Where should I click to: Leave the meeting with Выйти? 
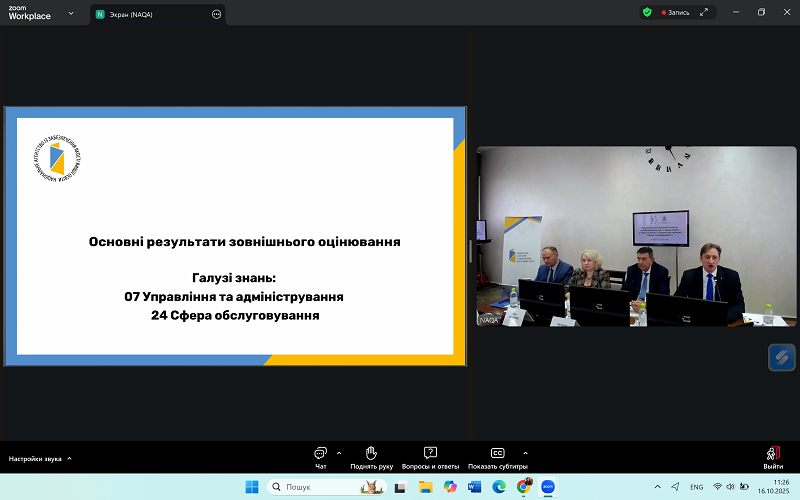coord(773,457)
